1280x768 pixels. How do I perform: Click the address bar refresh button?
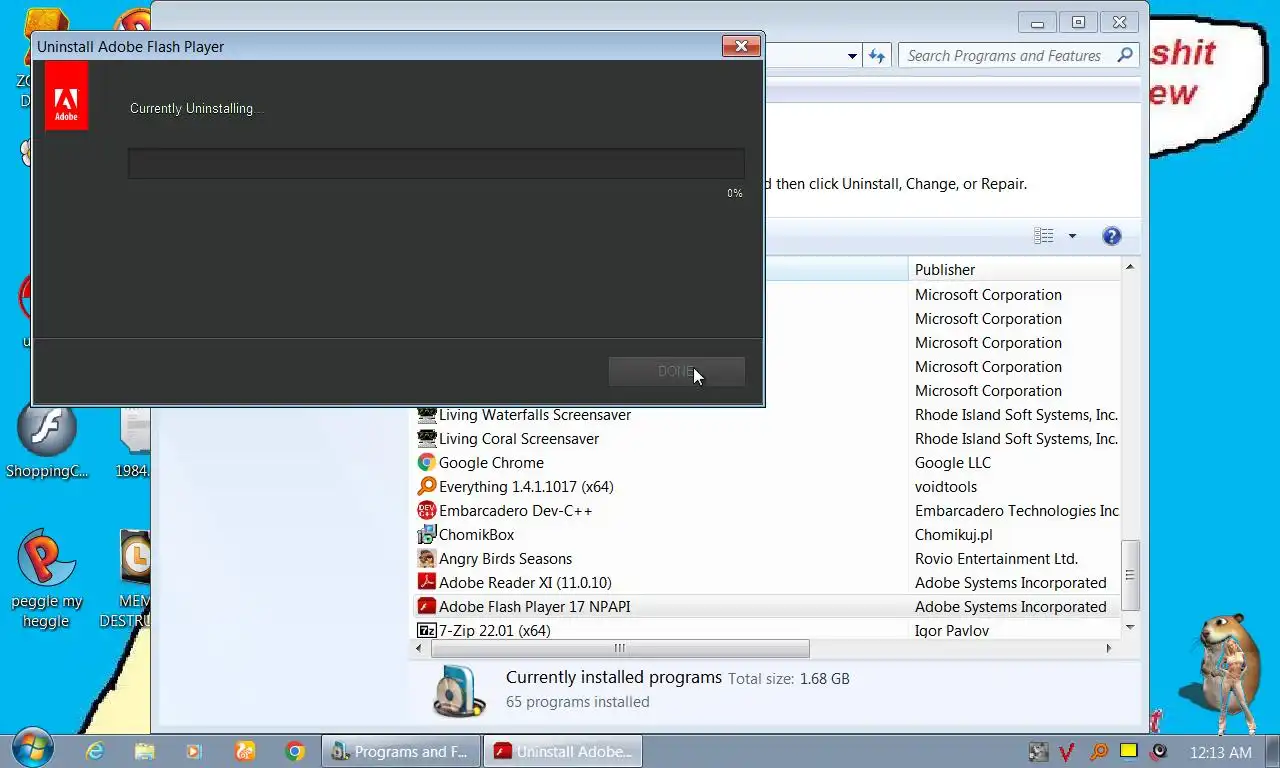[877, 56]
